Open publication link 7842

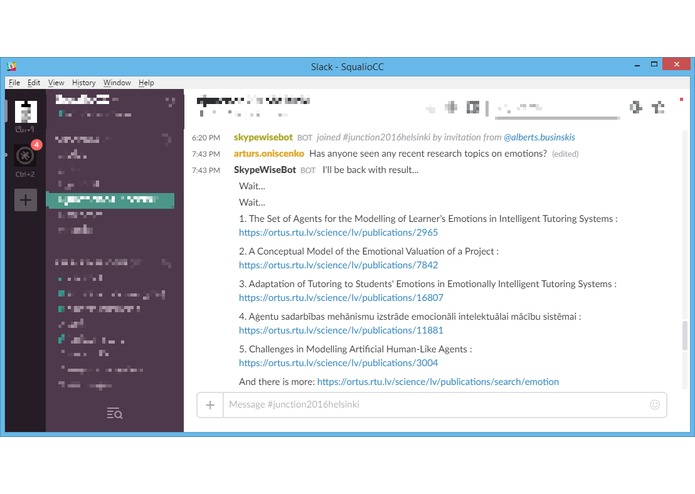(x=338, y=265)
